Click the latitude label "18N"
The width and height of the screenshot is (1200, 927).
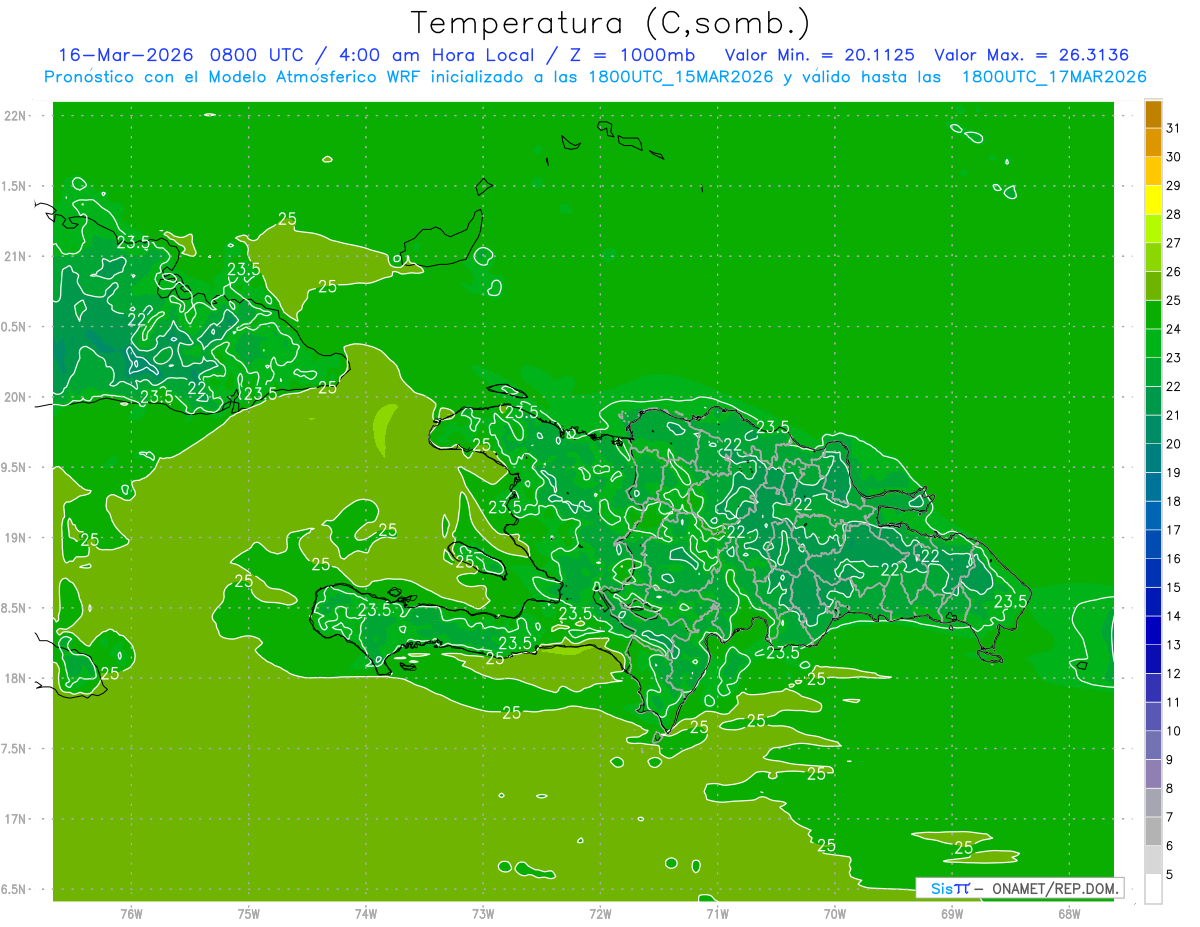[x=16, y=679]
